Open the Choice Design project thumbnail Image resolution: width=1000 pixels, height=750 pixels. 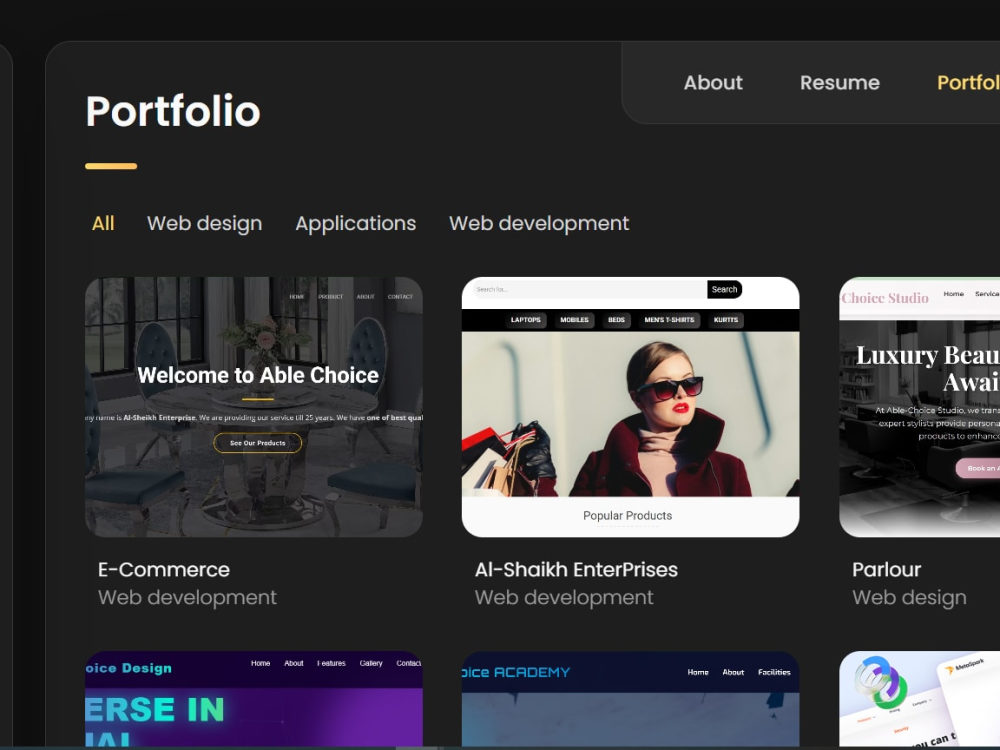click(x=254, y=698)
